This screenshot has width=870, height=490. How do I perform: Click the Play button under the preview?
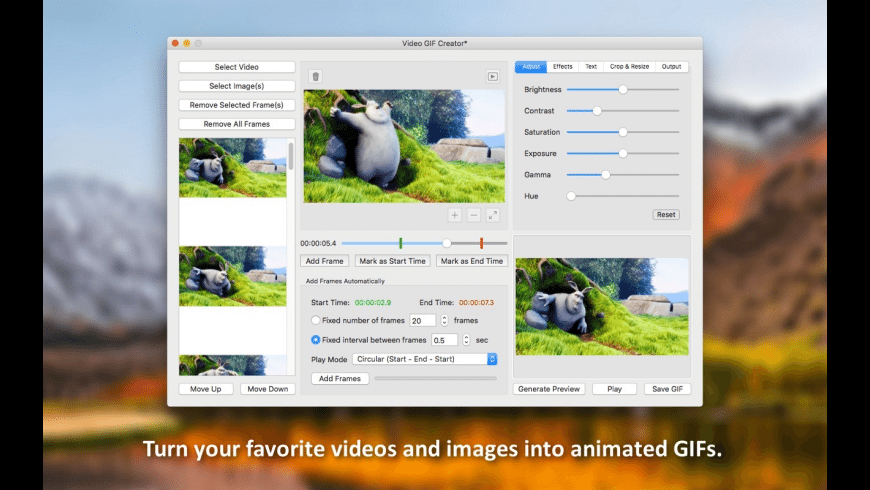pos(614,389)
